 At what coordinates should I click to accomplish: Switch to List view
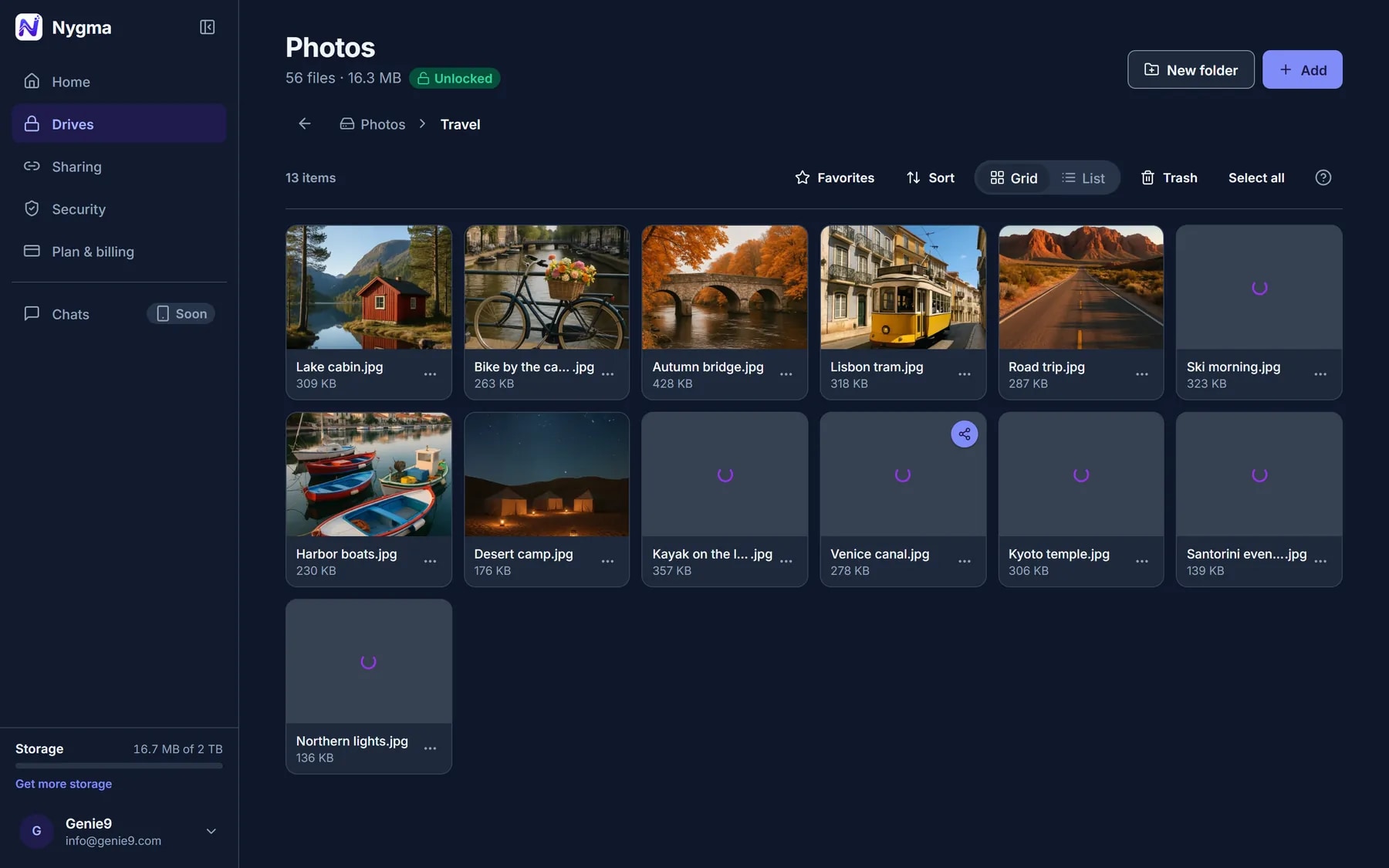point(1083,177)
